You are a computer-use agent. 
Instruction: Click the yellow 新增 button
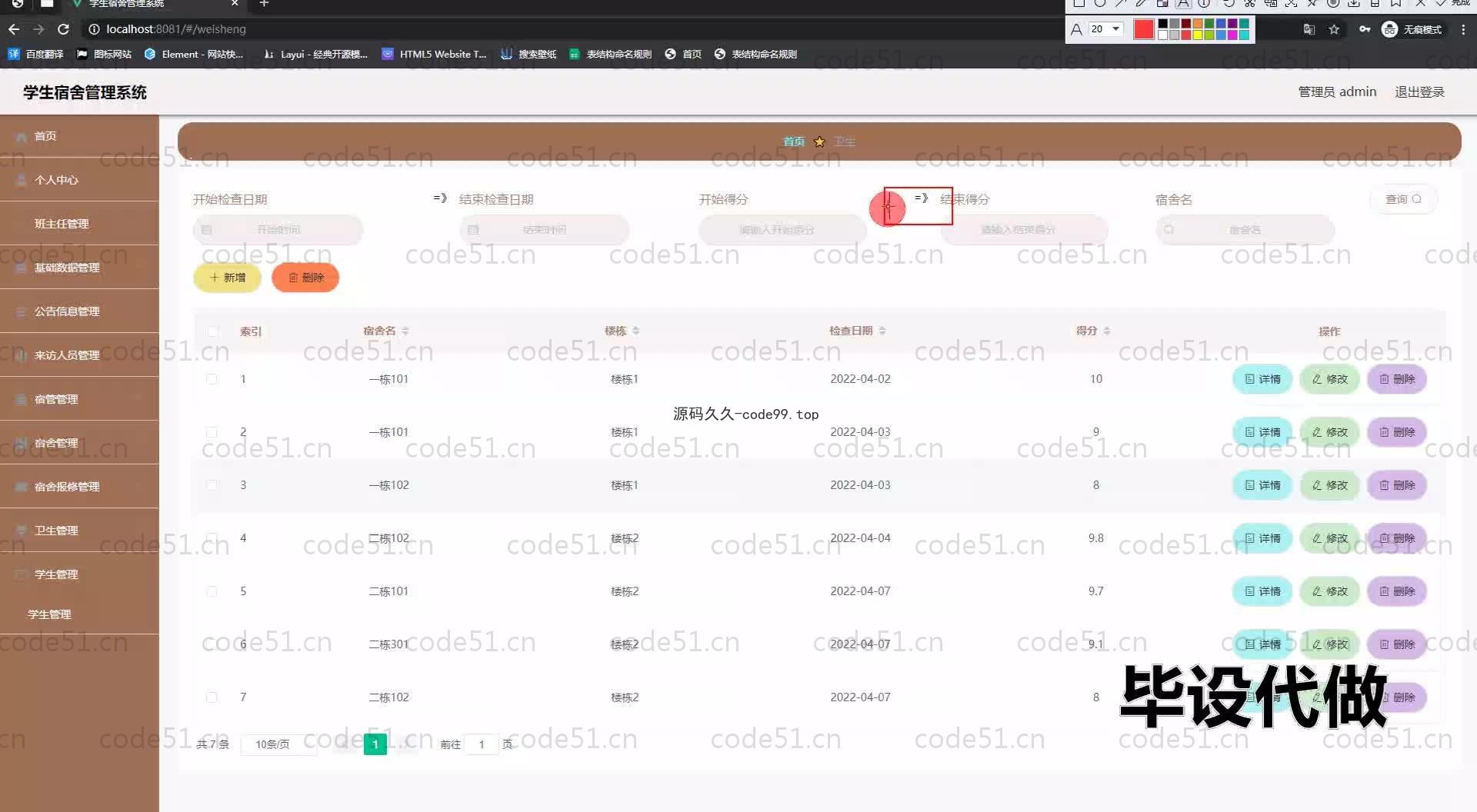(227, 278)
